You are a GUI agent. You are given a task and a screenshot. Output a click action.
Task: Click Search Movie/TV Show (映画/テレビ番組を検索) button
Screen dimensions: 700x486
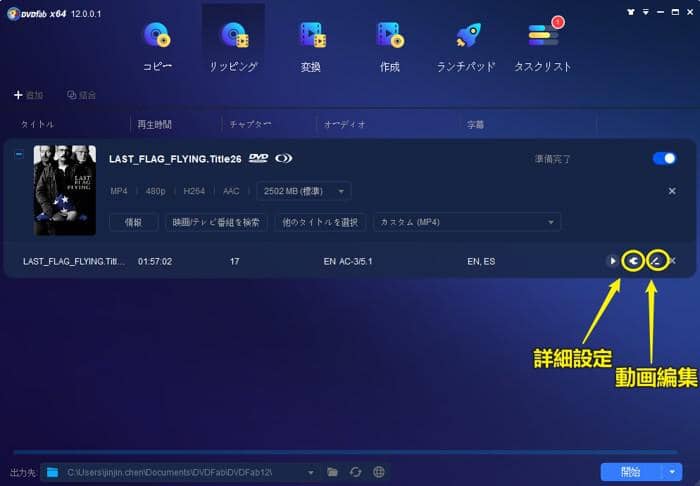pyautogui.click(x=216, y=222)
